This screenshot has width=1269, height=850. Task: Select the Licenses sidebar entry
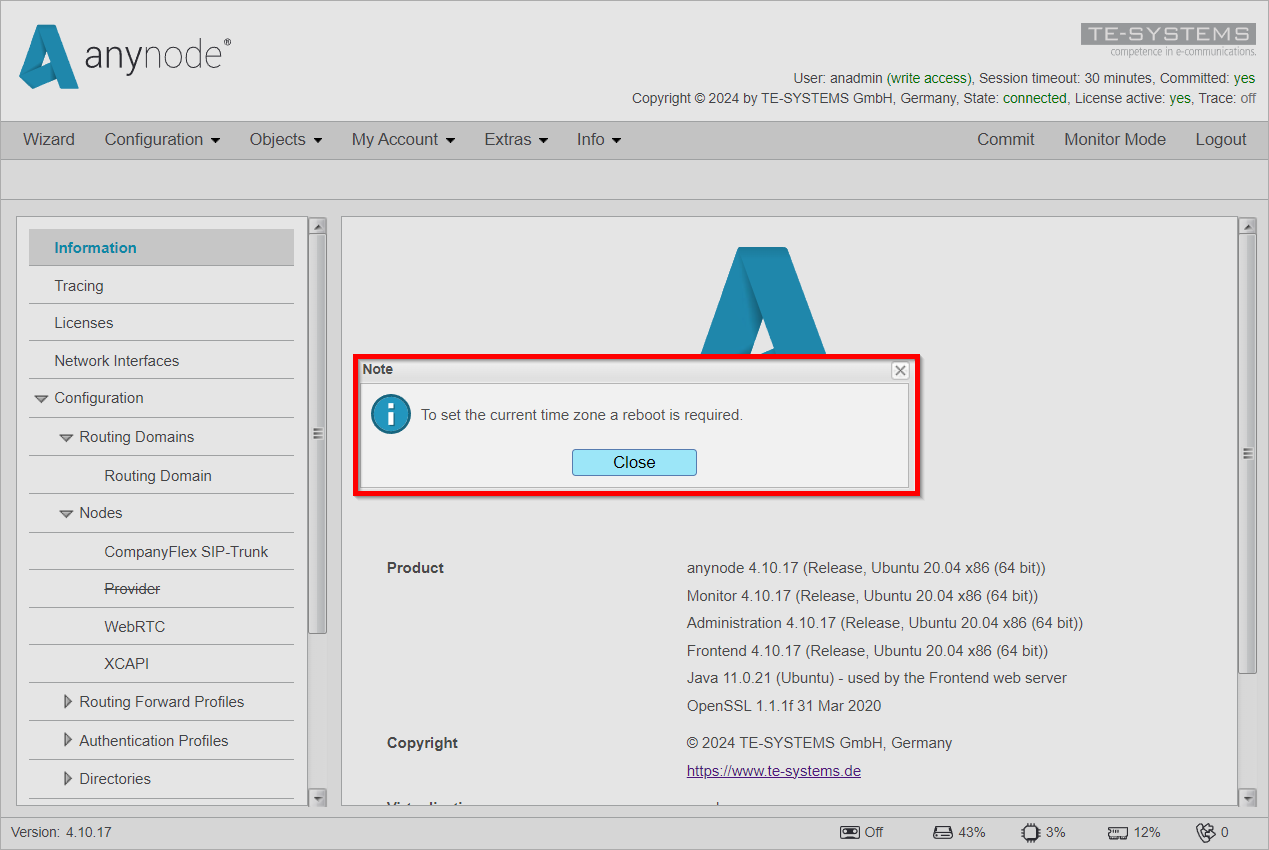82,322
